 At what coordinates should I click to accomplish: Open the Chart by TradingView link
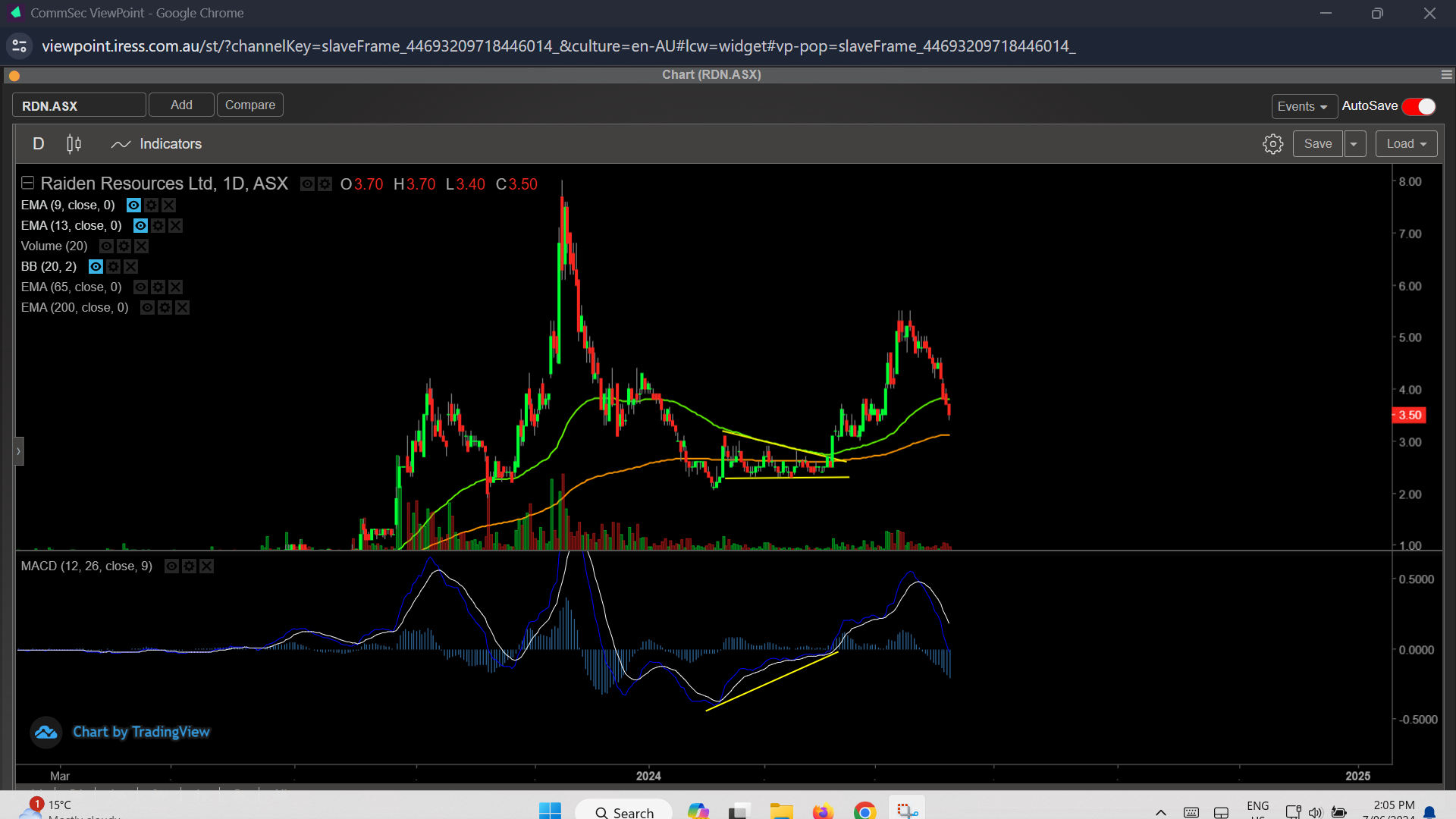pyautogui.click(x=141, y=732)
